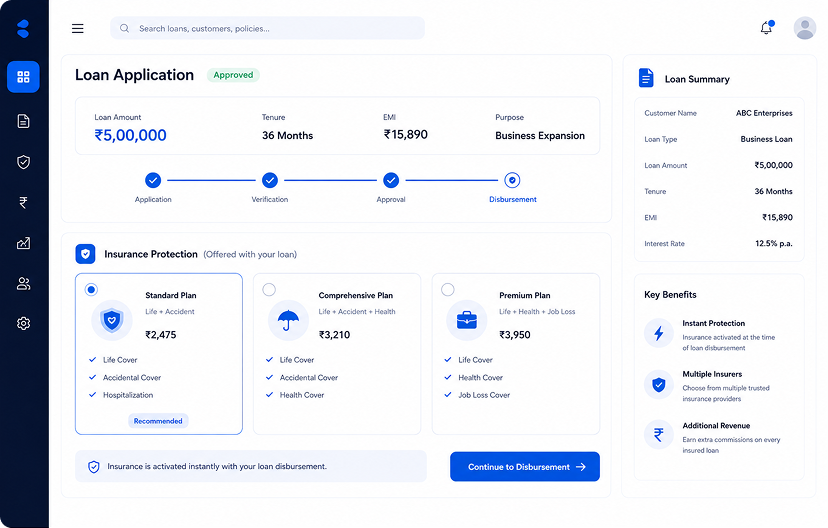Click the blue app logo
828x528 pixels.
[23, 29]
